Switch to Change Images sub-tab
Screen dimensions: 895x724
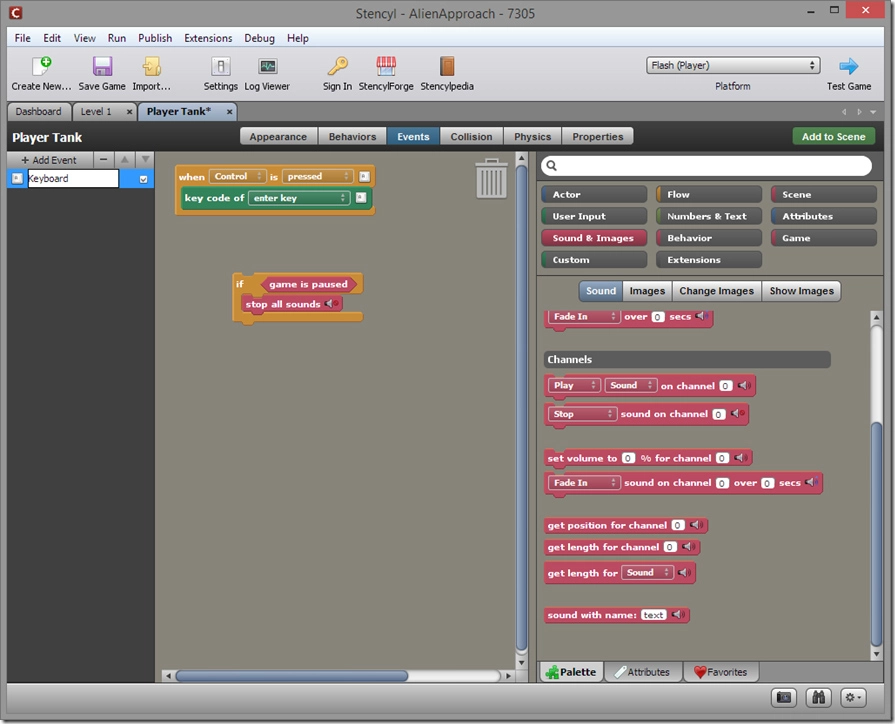pyautogui.click(x=716, y=291)
